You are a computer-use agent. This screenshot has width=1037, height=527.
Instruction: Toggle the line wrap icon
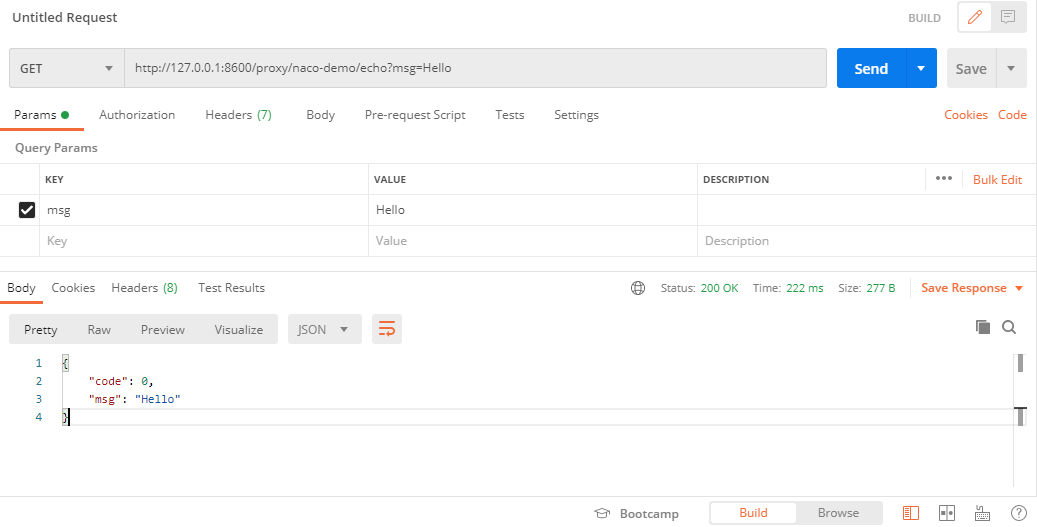tap(387, 329)
